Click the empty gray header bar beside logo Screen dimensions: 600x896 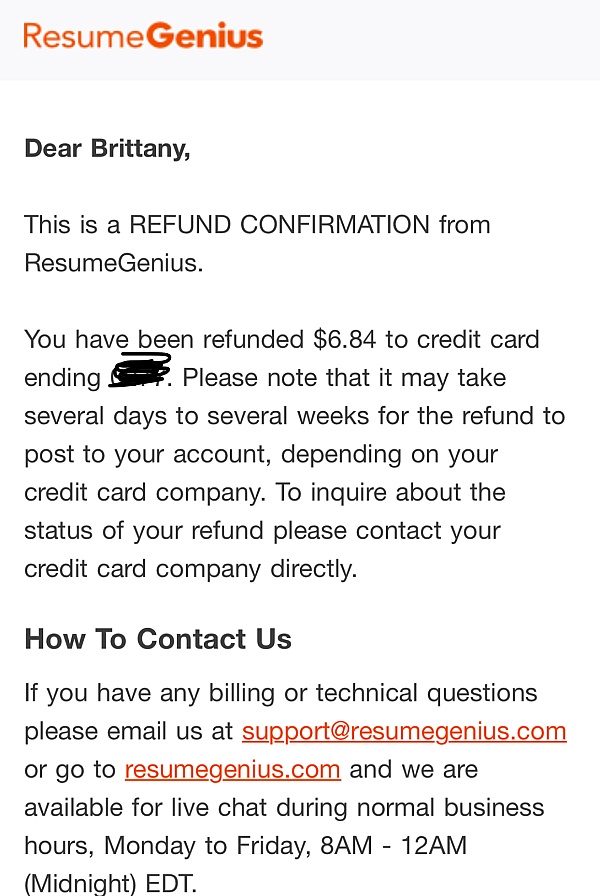430,38
